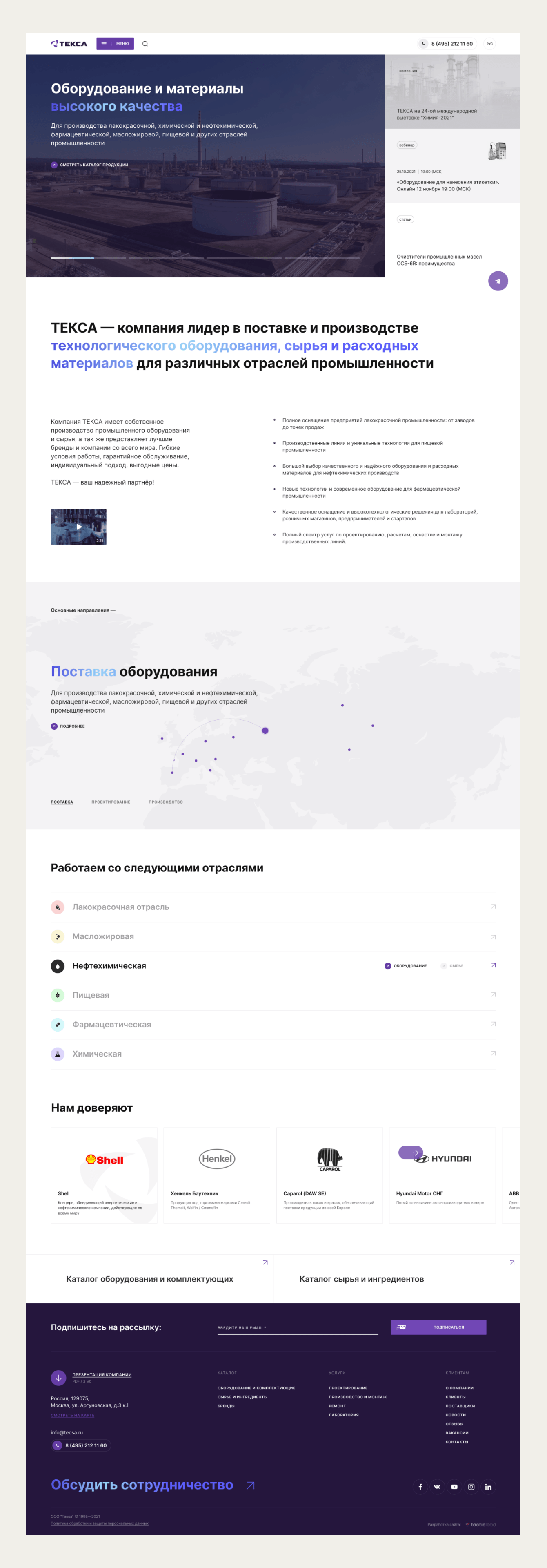Click the footer link Лаборатория
547x1568 pixels.
coord(344,1415)
